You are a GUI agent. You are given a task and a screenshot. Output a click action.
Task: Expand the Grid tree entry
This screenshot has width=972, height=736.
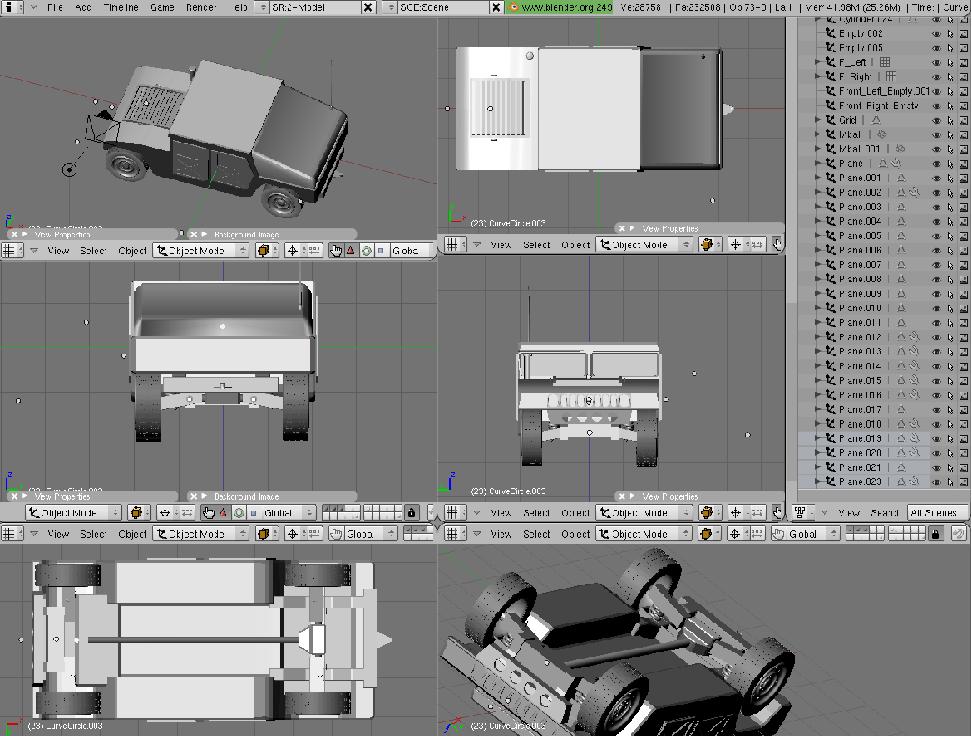pyautogui.click(x=818, y=120)
